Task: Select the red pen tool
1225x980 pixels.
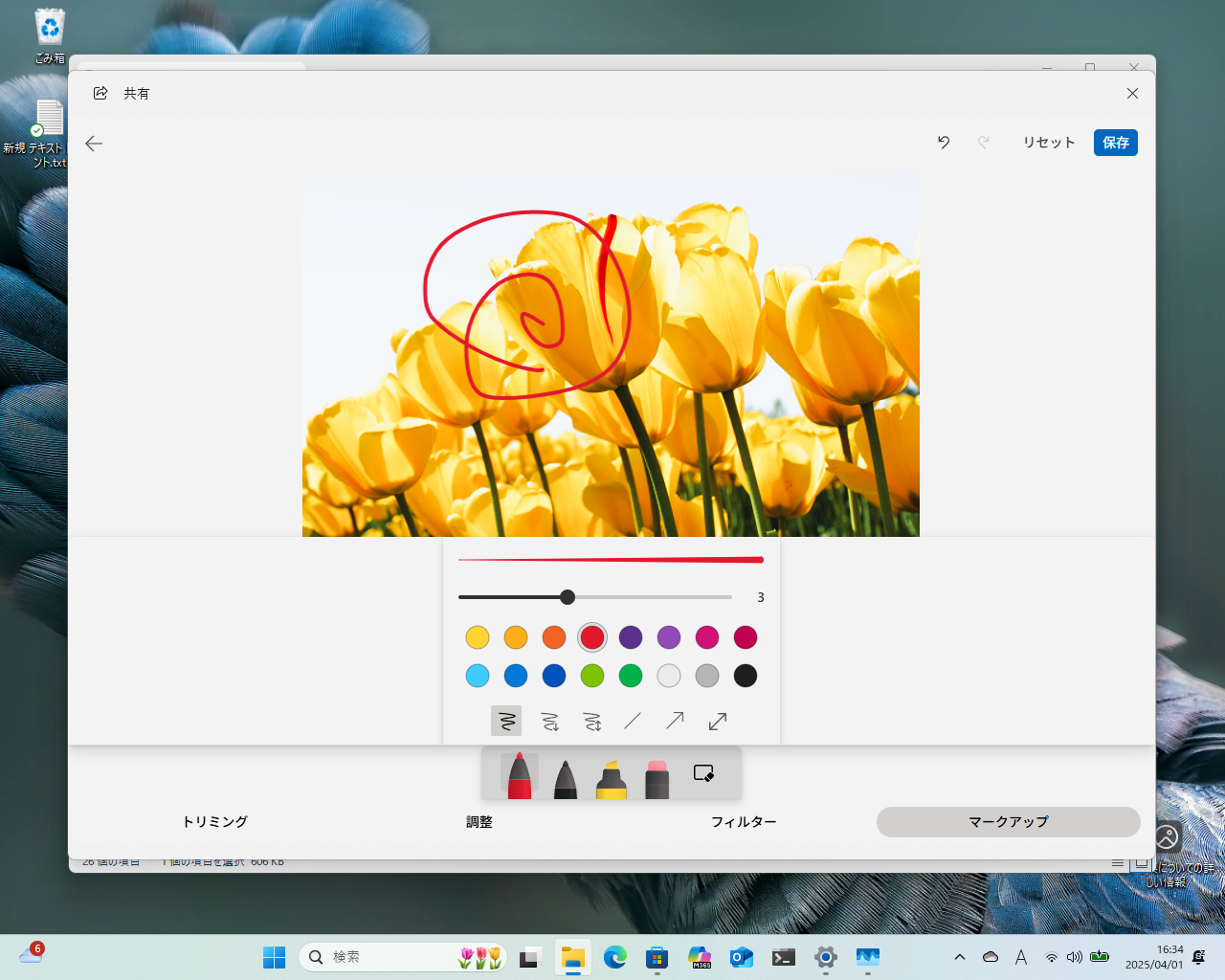Action: point(520,775)
